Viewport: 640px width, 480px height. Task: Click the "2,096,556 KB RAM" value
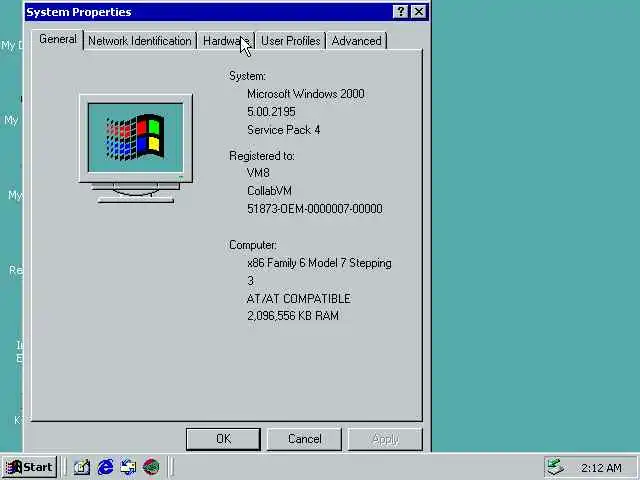(293, 316)
